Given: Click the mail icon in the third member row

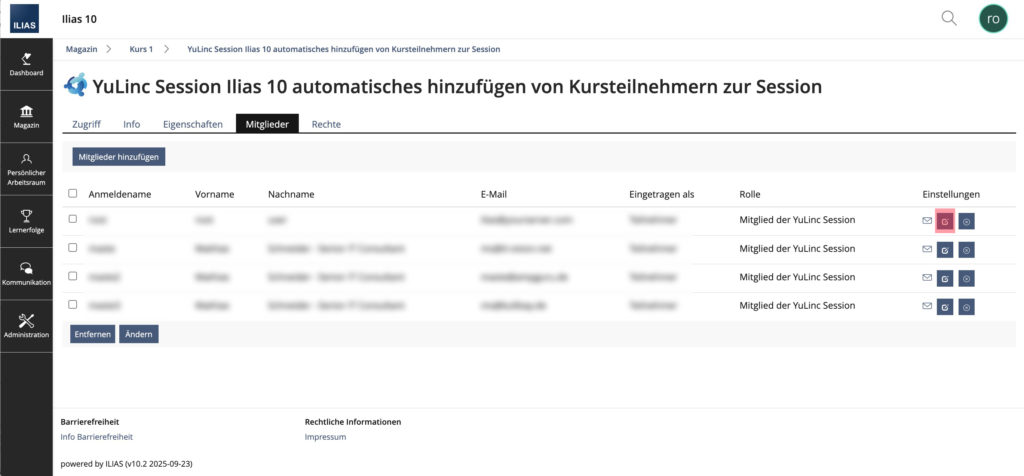Looking at the screenshot, I should [927, 279].
